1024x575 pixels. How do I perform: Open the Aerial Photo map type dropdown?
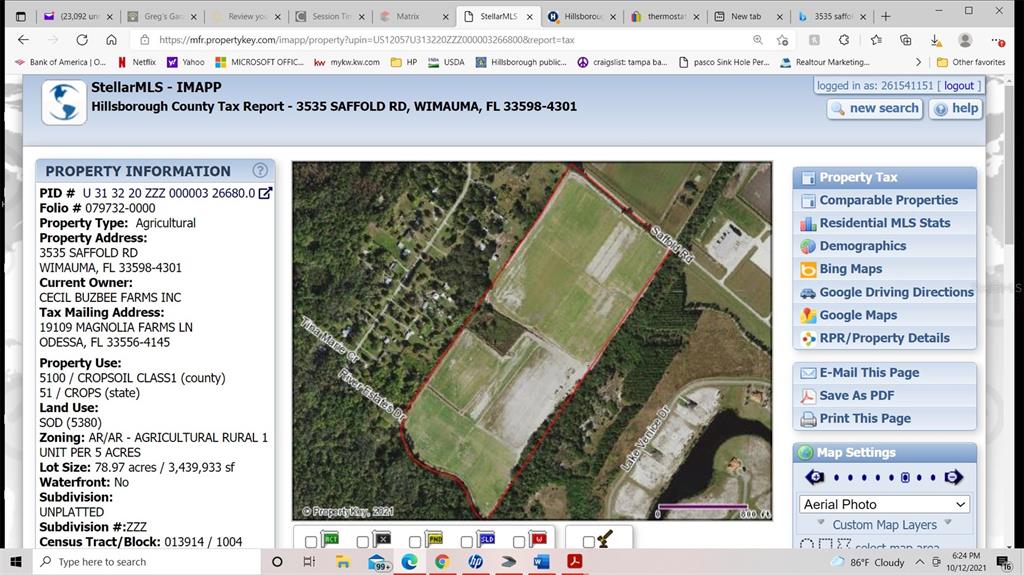coord(885,504)
